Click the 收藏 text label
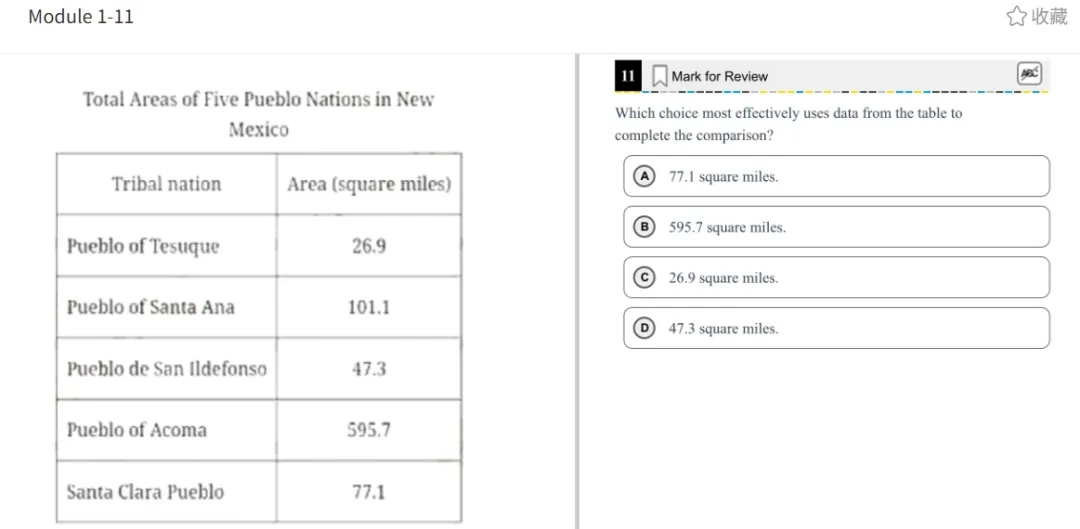The height and width of the screenshot is (529, 1080). point(1050,16)
